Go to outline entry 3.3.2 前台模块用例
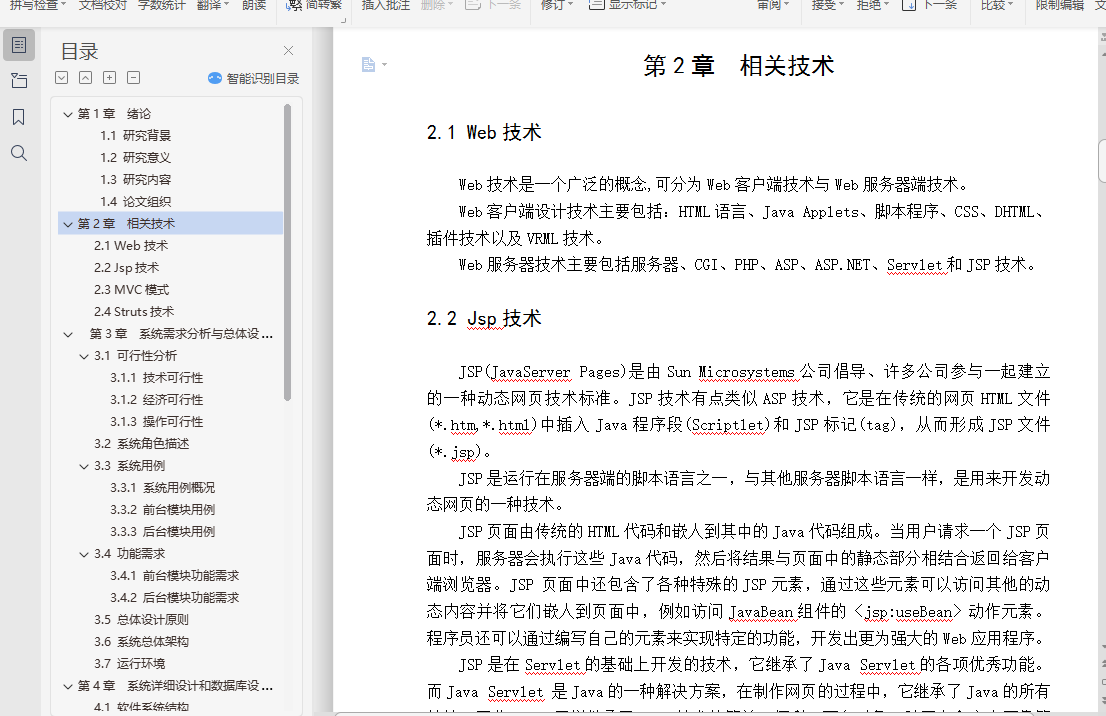The width and height of the screenshot is (1106, 716). point(162,509)
